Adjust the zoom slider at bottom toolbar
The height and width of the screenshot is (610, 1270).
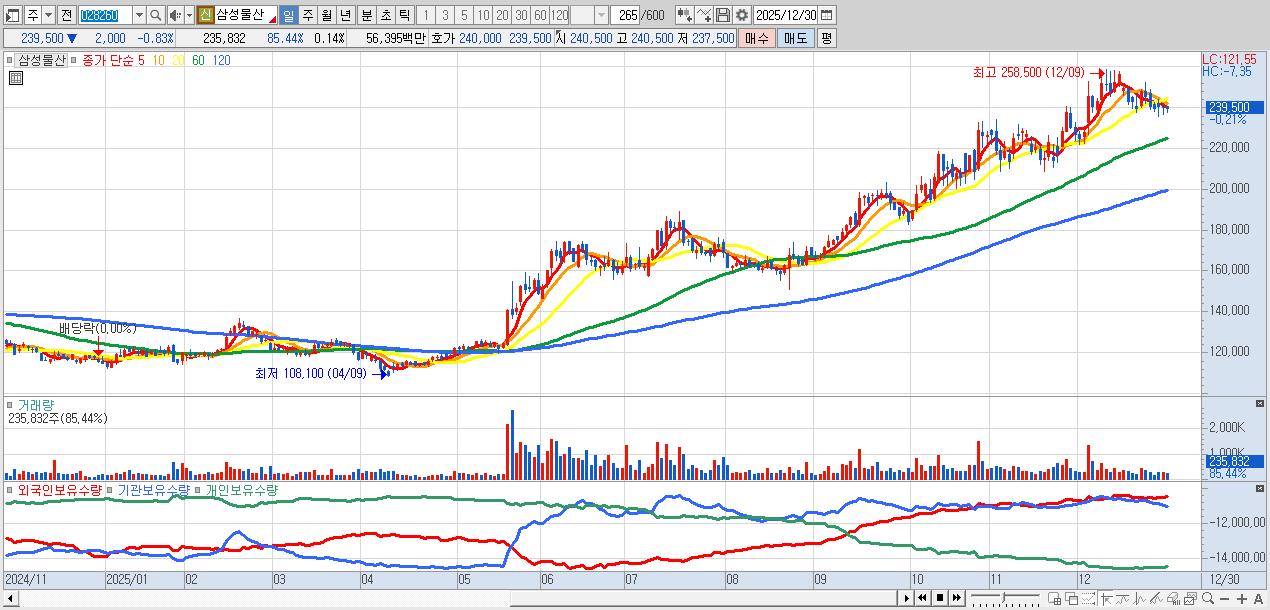(x=1005, y=598)
